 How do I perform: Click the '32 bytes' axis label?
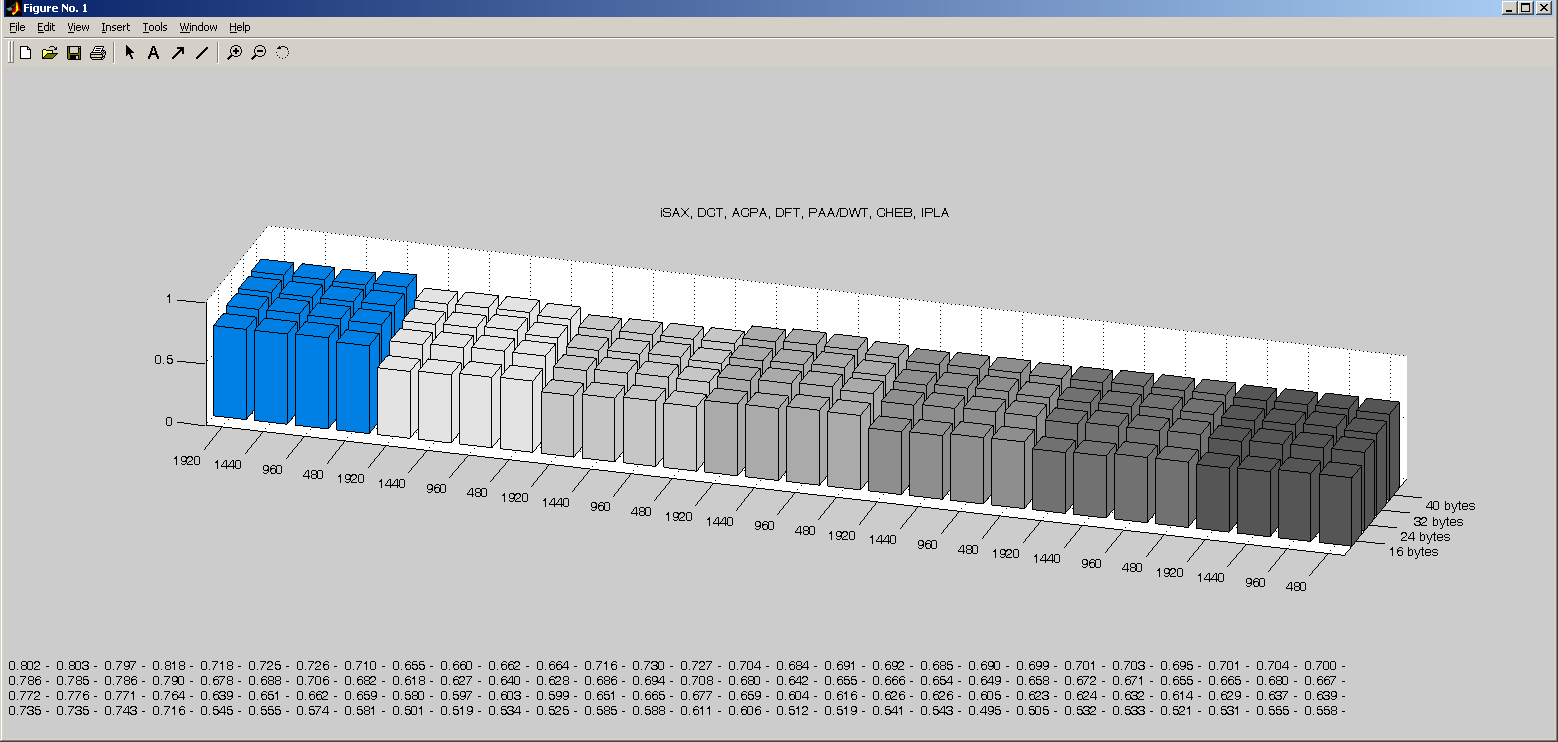(1437, 521)
